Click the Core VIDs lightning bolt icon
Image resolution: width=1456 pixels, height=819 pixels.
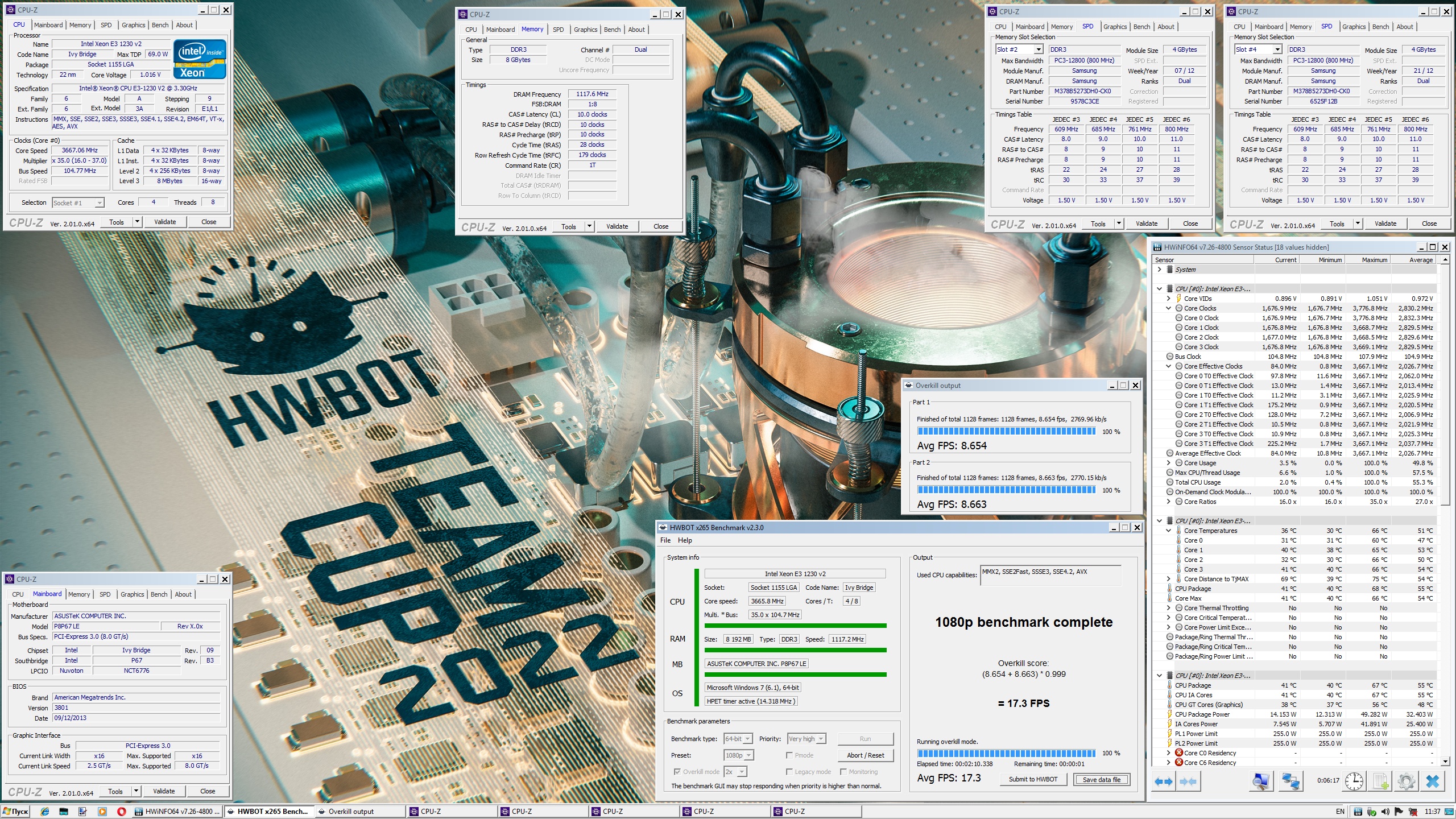click(1179, 298)
